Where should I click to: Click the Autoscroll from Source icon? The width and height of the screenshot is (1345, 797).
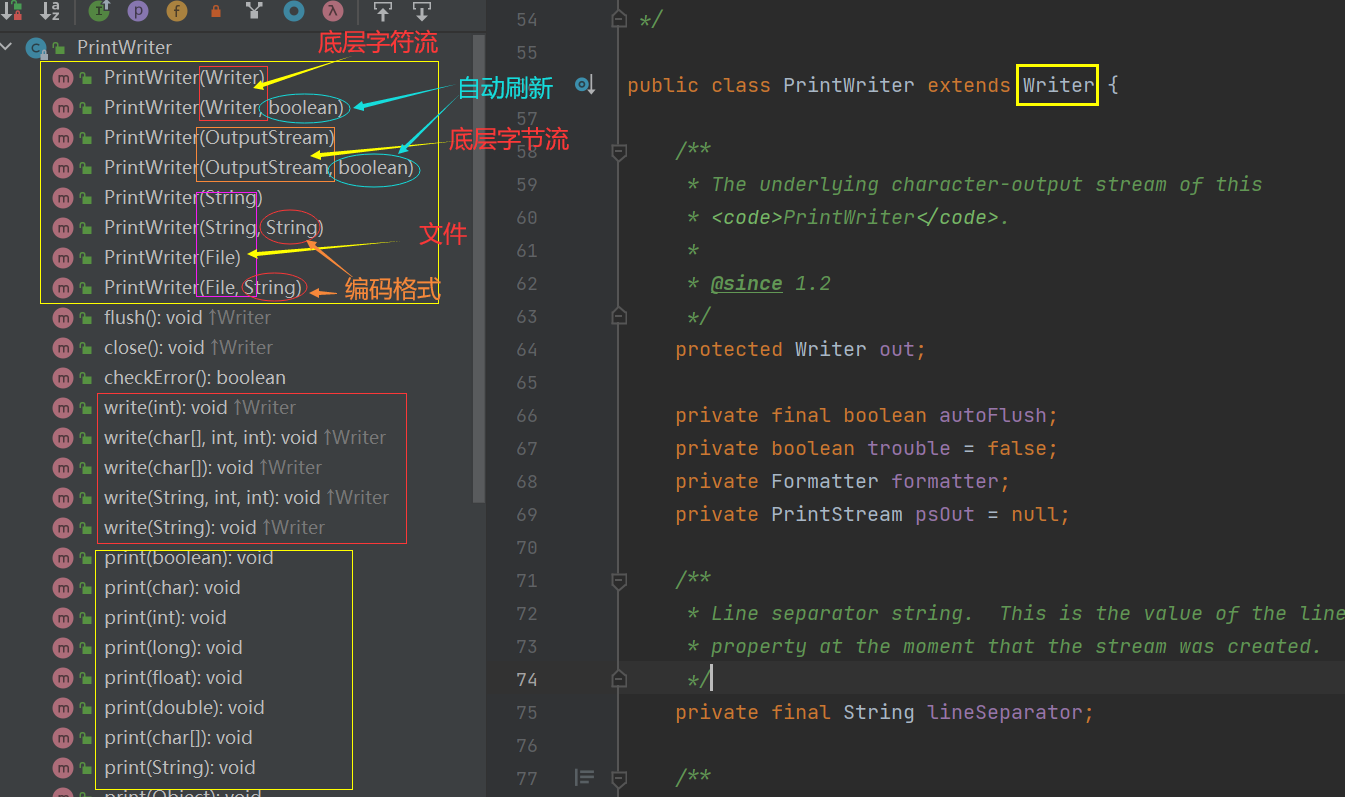coord(422,11)
